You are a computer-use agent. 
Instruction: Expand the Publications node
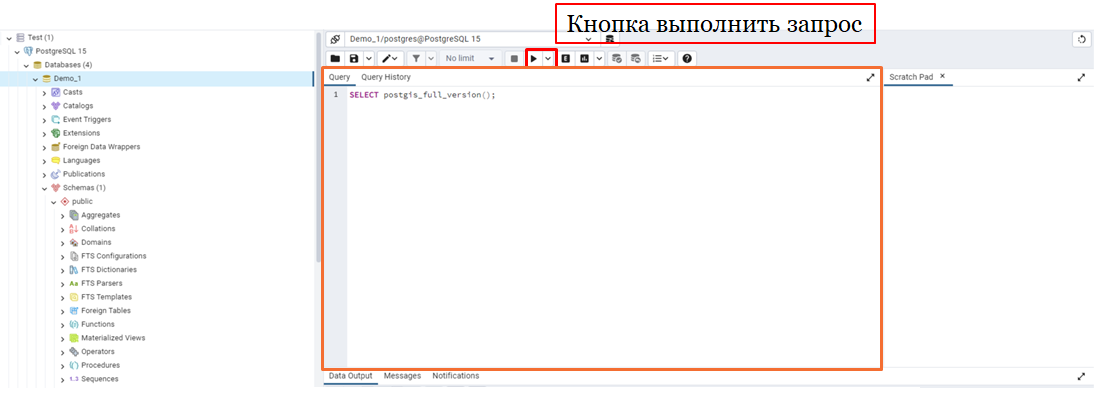tap(45, 174)
